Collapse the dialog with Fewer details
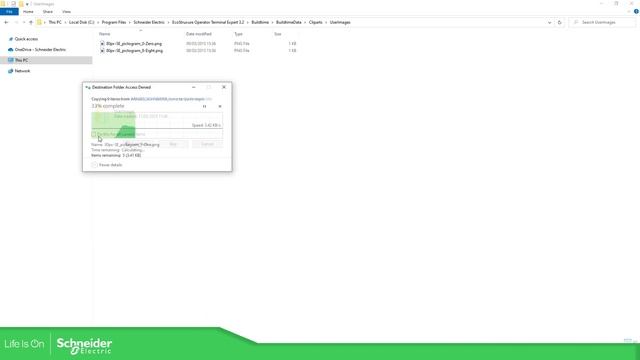Viewport: 640px width, 360px height. click(107, 165)
